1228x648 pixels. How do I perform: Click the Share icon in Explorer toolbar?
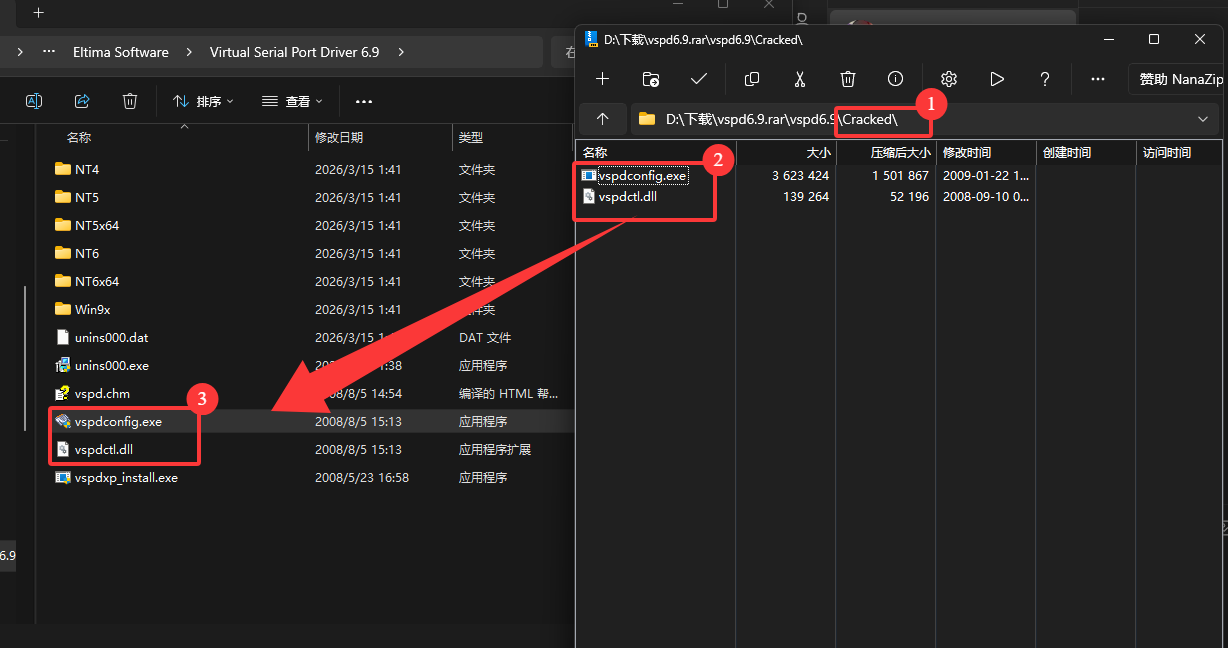(82, 101)
